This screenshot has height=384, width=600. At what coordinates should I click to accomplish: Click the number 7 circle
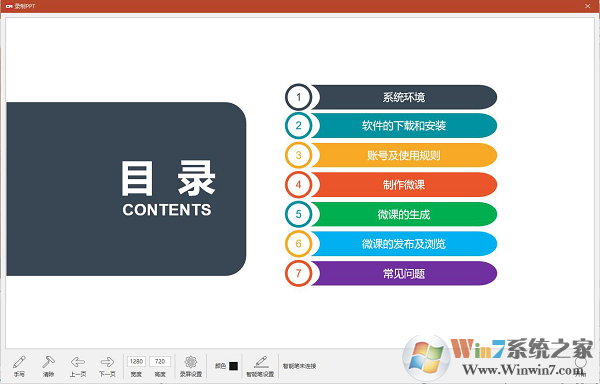pyautogui.click(x=298, y=273)
